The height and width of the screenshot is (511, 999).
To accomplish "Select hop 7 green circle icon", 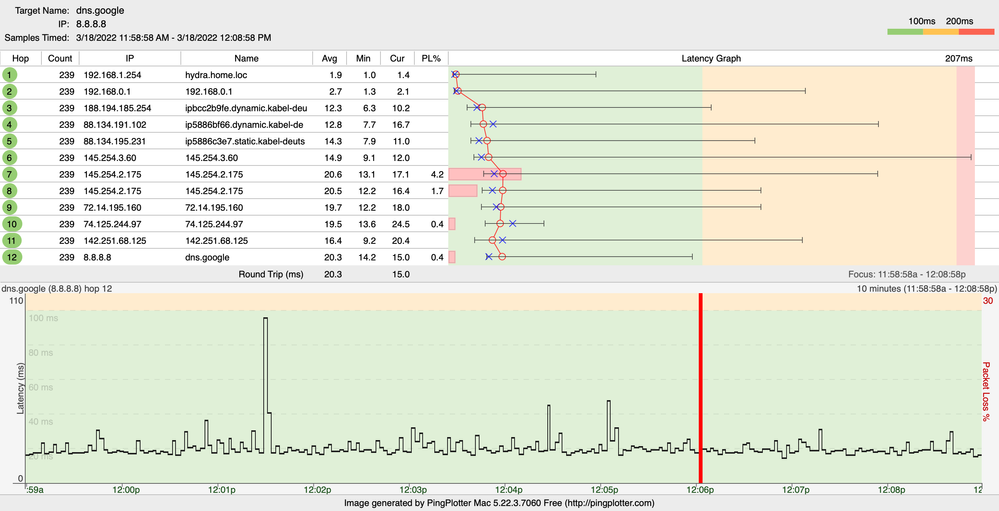I will tap(10, 175).
